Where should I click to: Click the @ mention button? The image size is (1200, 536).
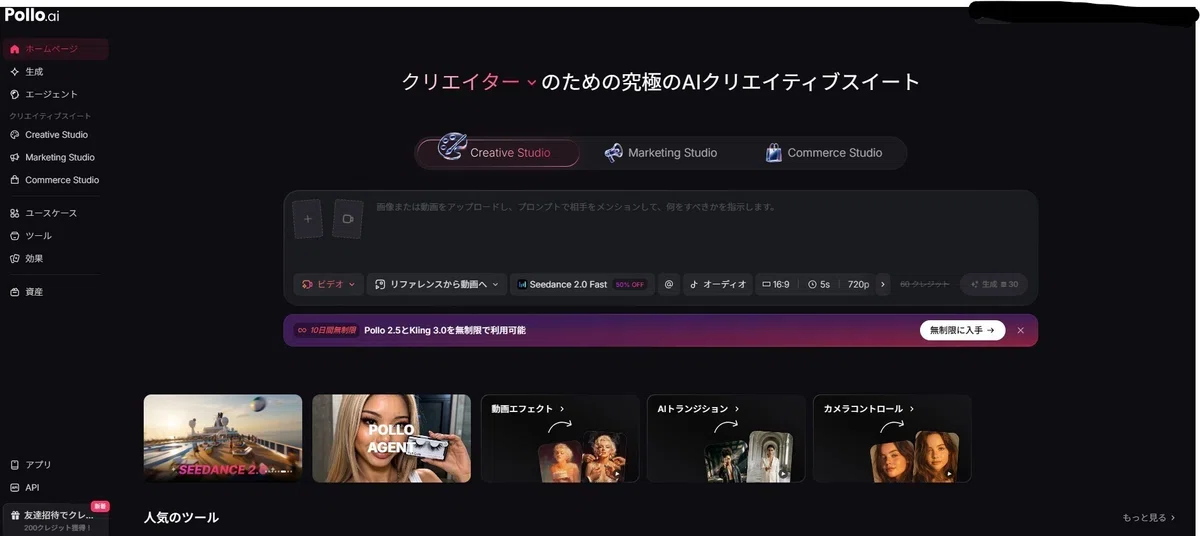pyautogui.click(x=669, y=285)
